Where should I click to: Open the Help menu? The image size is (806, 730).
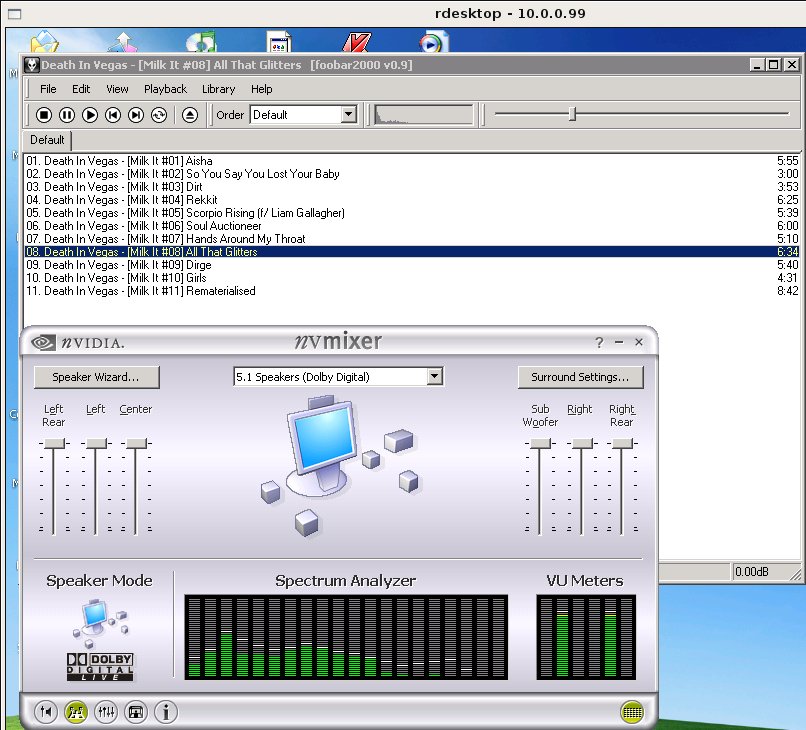tap(262, 89)
